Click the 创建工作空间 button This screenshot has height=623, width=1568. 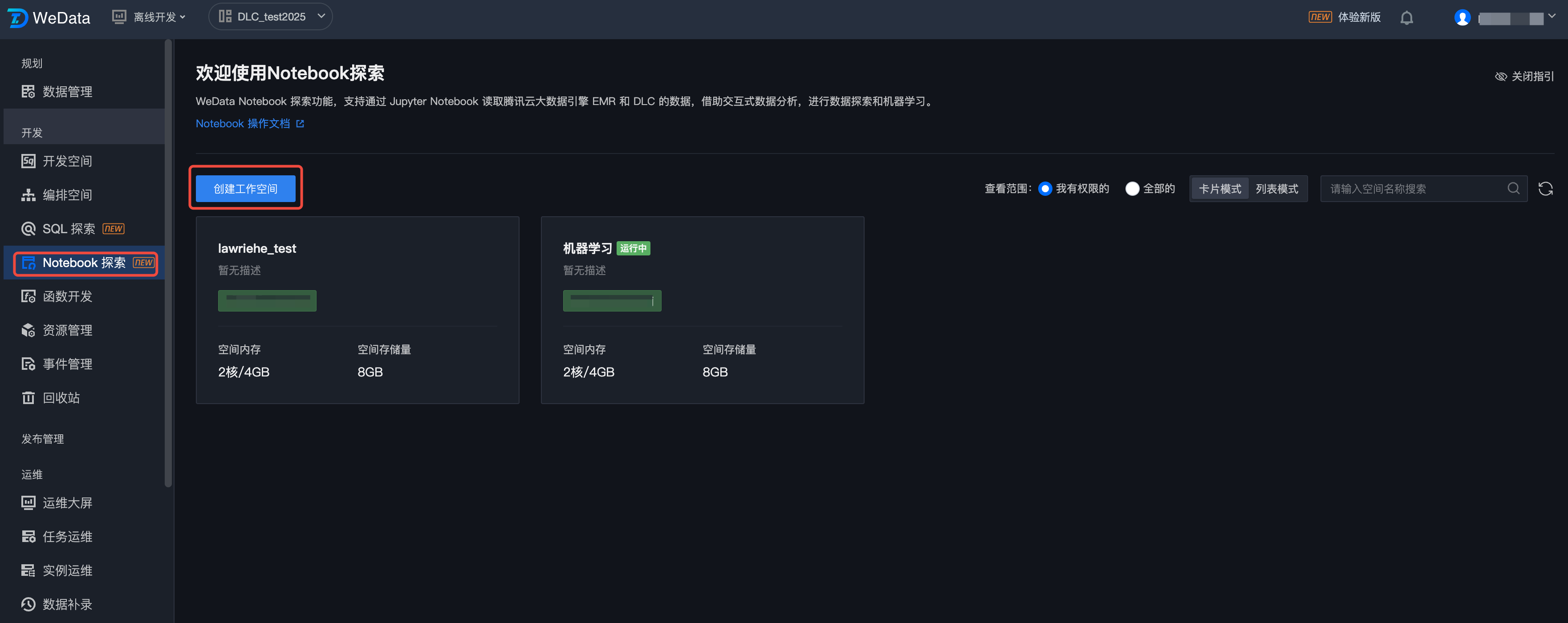[245, 189]
